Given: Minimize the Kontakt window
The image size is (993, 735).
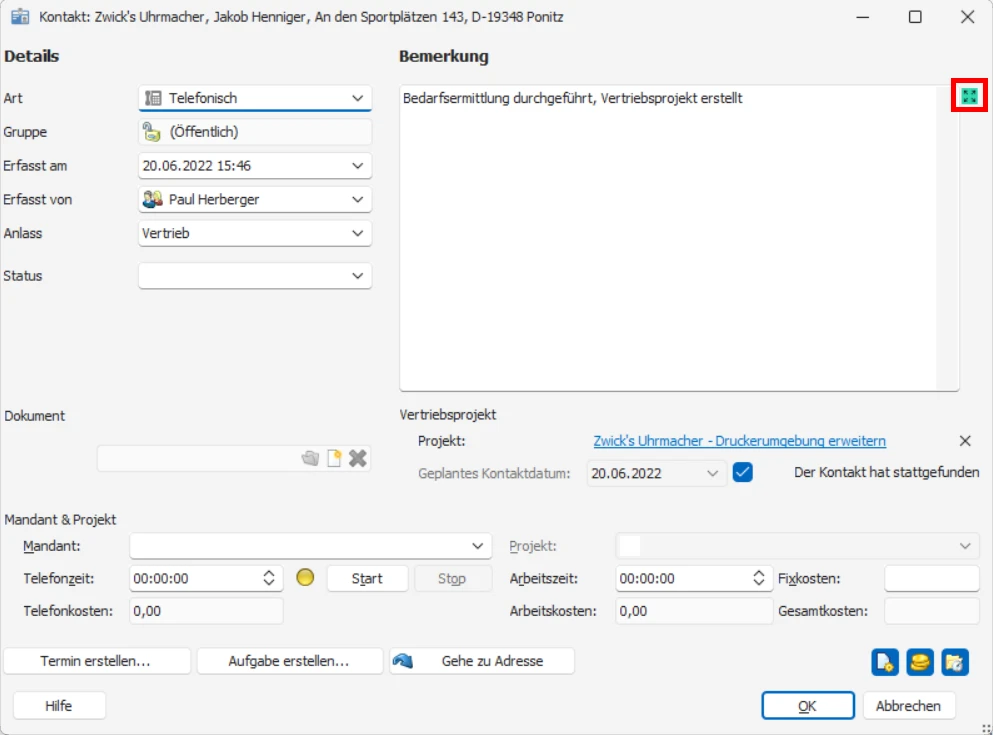Looking at the screenshot, I should (x=863, y=17).
